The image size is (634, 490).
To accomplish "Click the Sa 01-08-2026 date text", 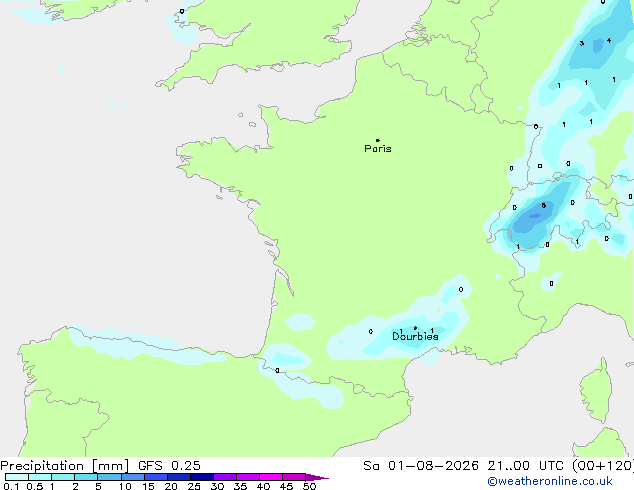I will click(x=421, y=466).
